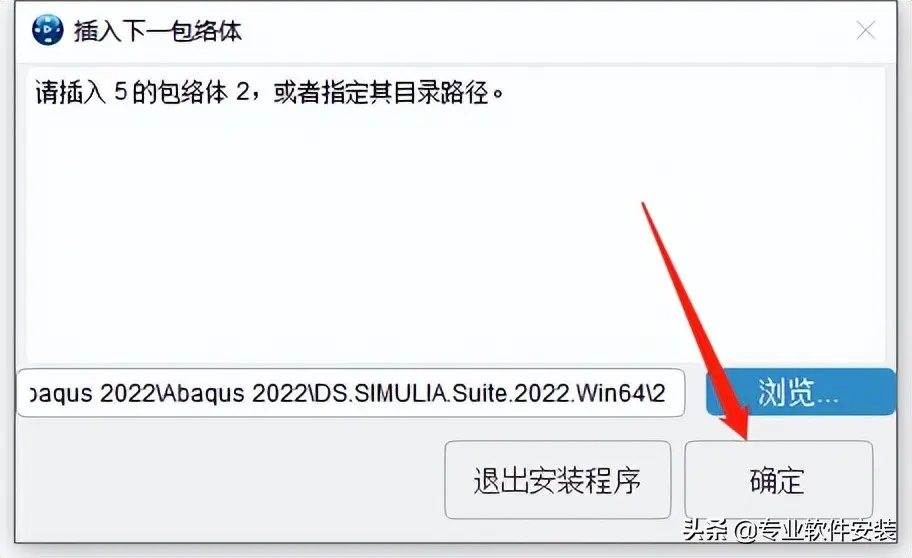Click the 退出安装程序 button
This screenshot has width=912, height=558.
557,480
